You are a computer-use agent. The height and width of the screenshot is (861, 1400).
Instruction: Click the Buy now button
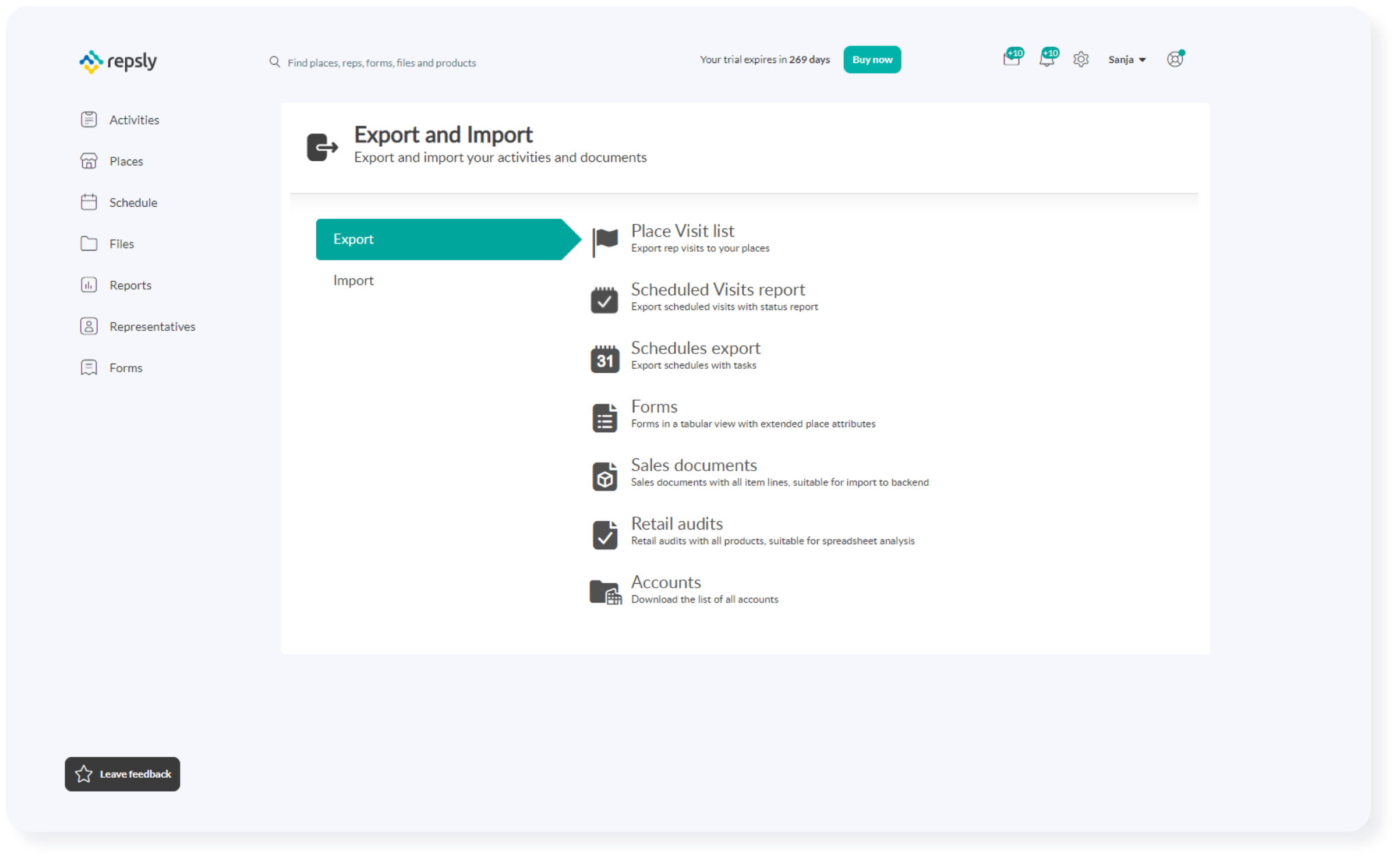coord(872,59)
